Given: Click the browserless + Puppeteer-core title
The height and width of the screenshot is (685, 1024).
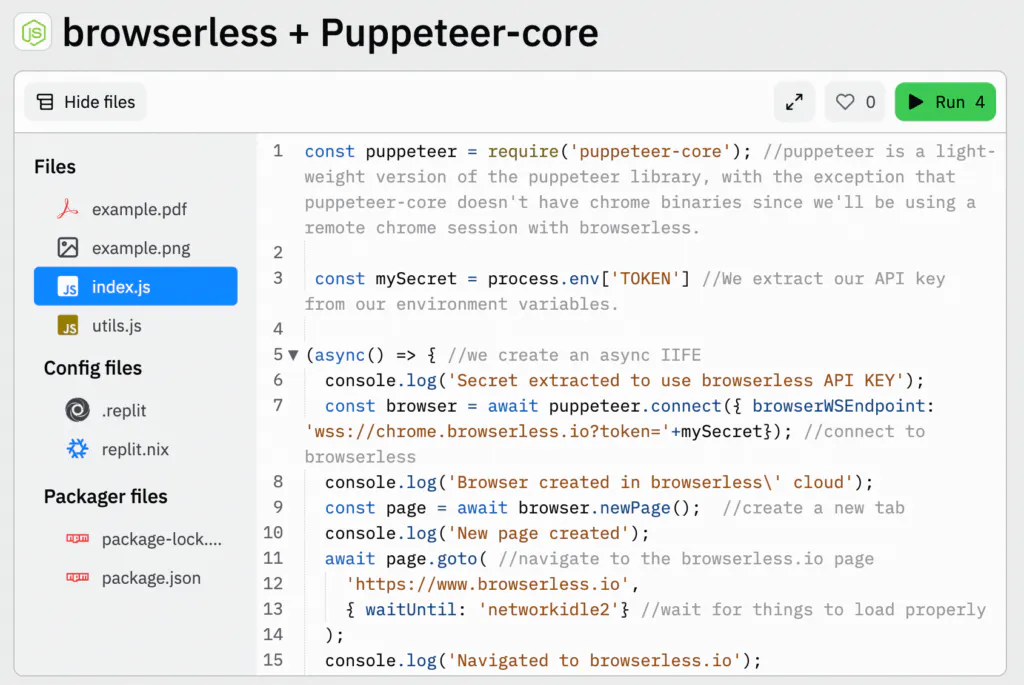Looking at the screenshot, I should click(x=330, y=33).
